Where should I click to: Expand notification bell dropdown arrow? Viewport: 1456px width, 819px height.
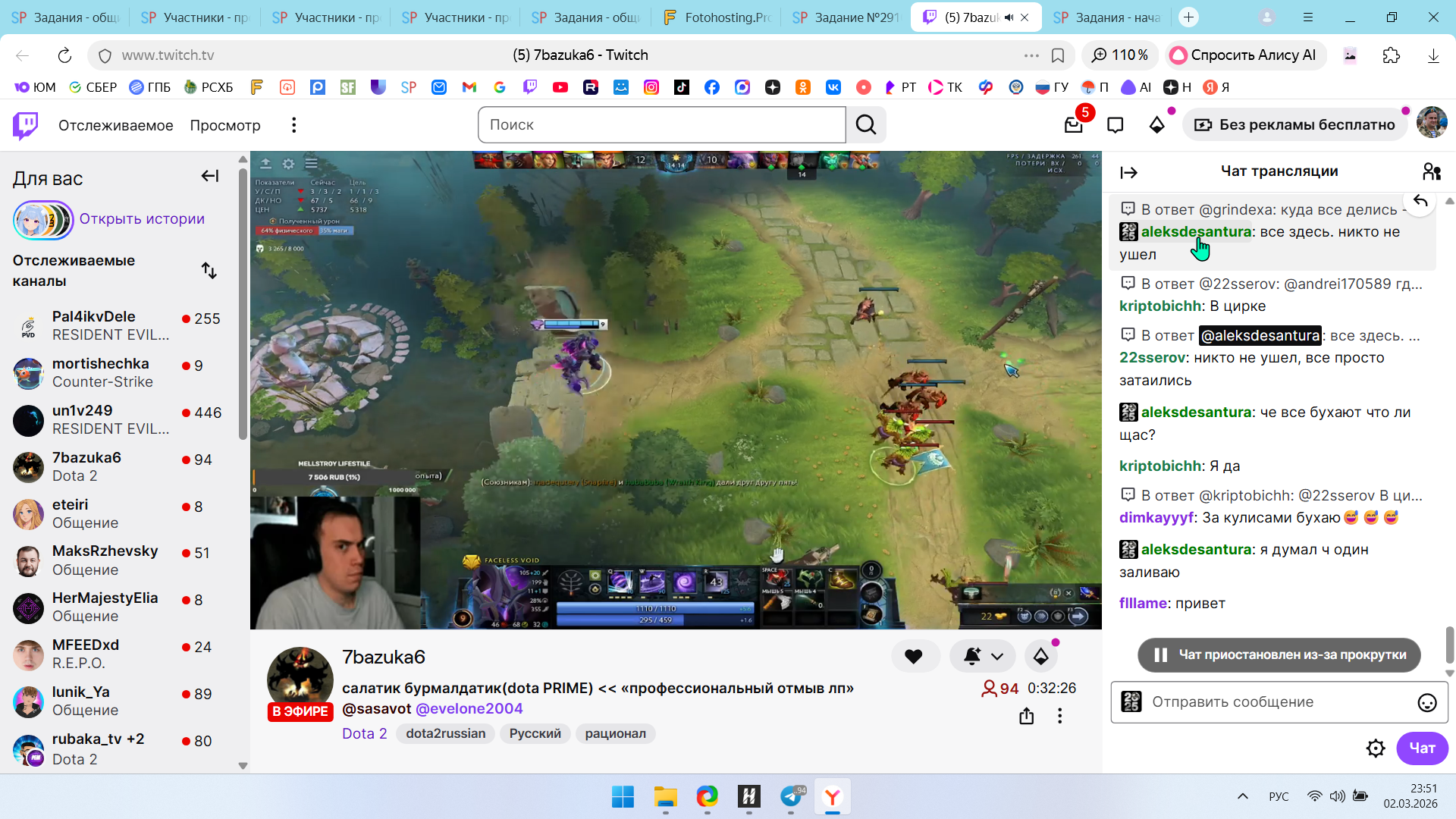[x=997, y=657]
